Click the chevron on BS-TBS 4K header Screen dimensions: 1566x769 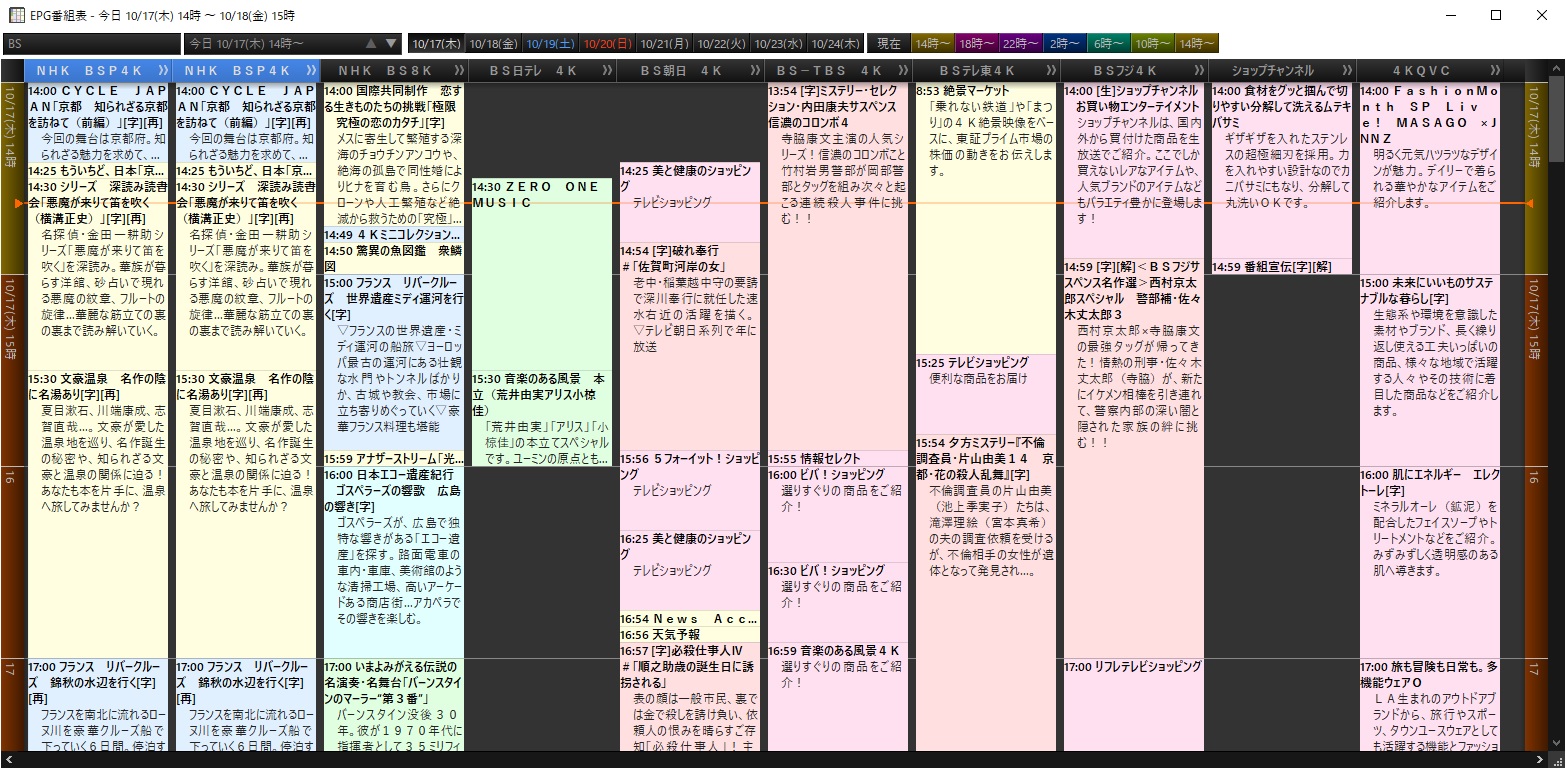tap(901, 71)
